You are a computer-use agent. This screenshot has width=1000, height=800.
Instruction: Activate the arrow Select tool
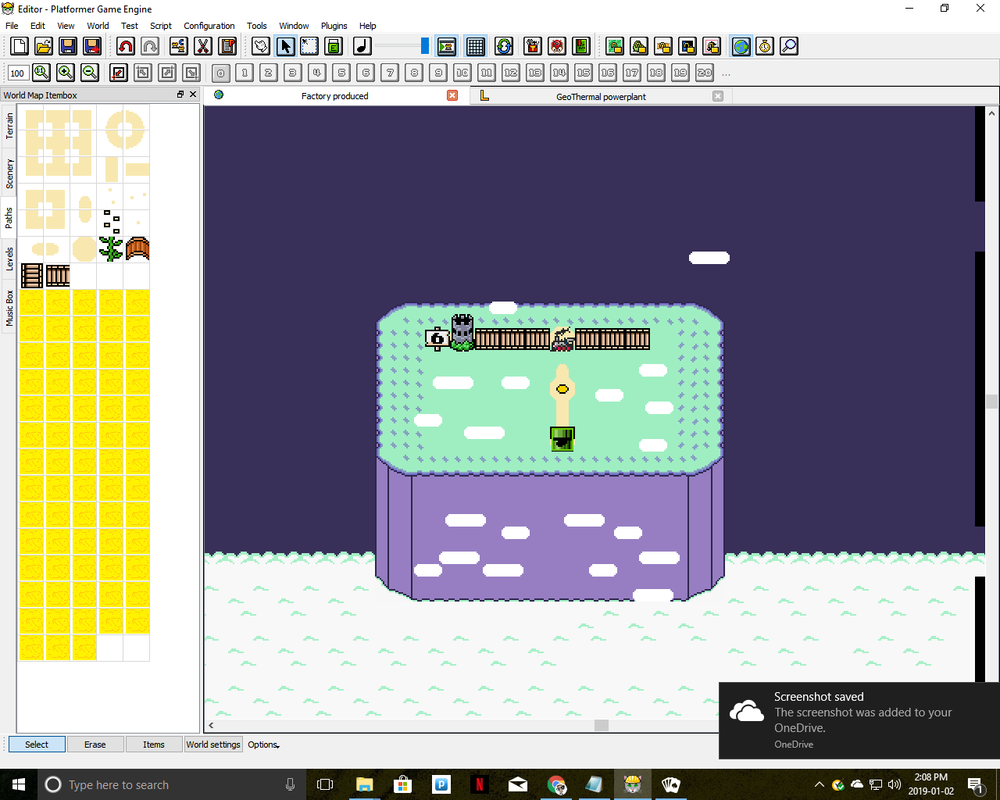tap(285, 46)
